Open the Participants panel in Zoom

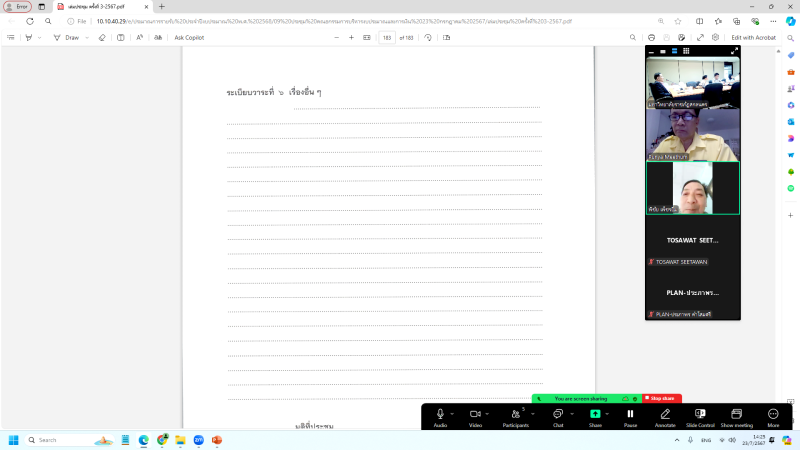tap(516, 414)
